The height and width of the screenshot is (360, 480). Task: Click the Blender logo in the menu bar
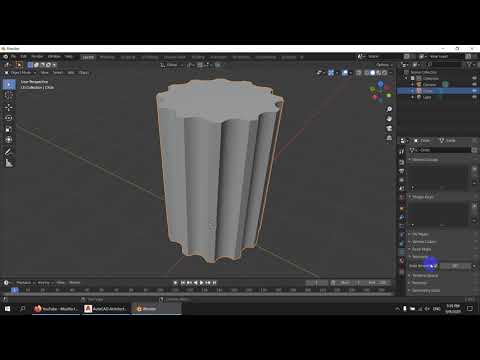(5, 57)
